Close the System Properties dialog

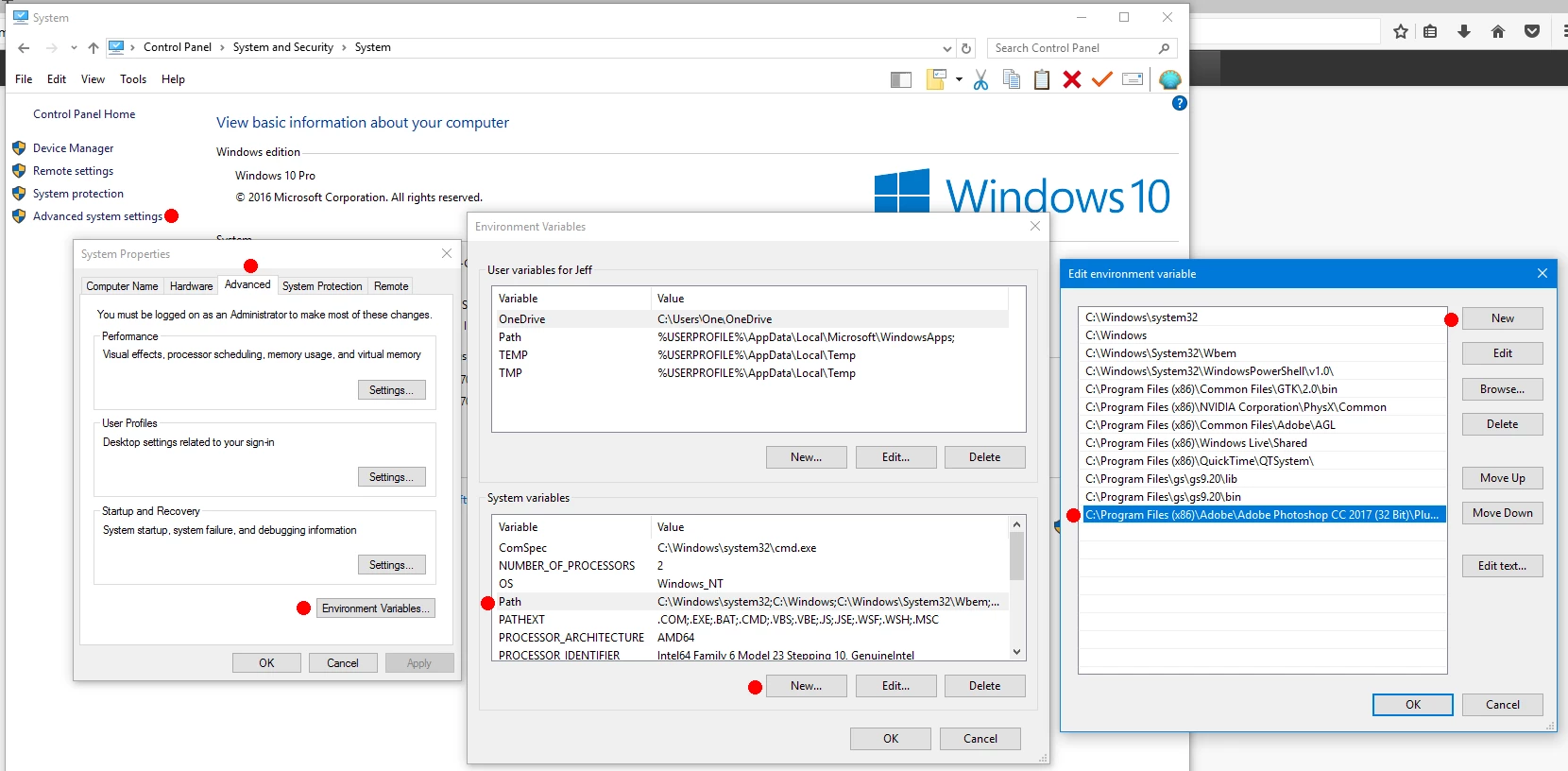[x=447, y=253]
